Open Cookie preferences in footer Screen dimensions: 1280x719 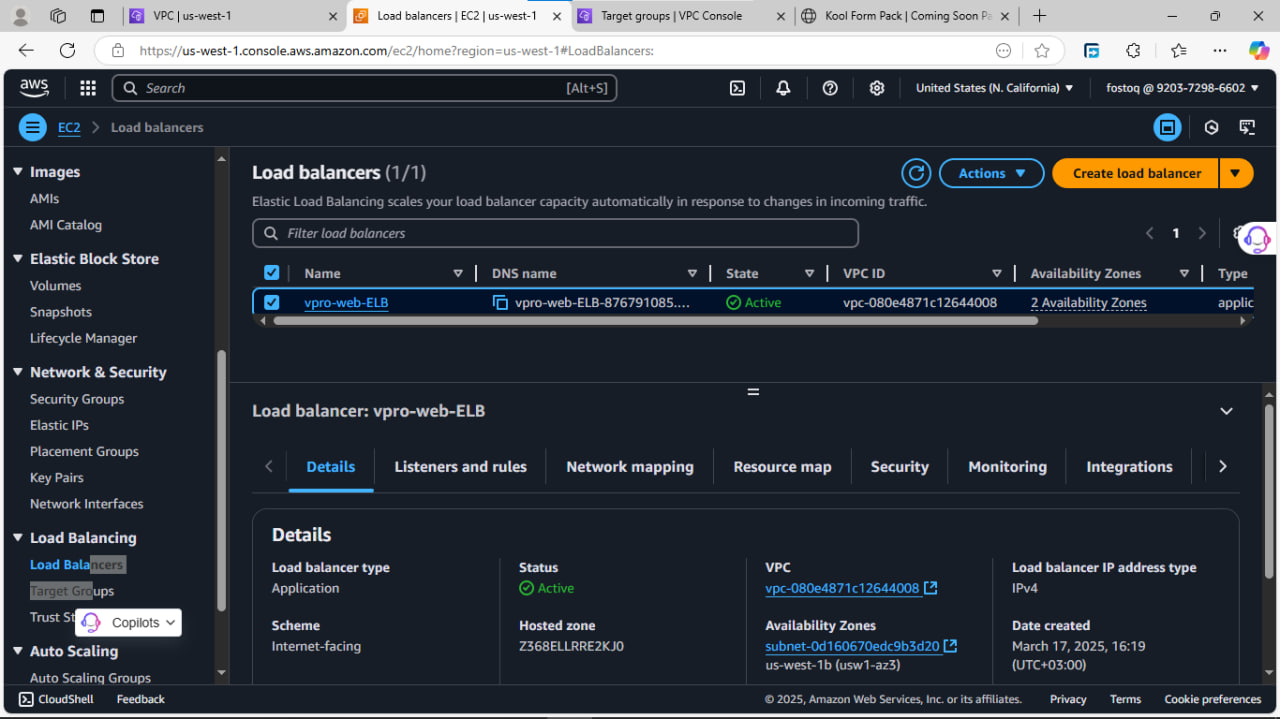tap(1212, 699)
